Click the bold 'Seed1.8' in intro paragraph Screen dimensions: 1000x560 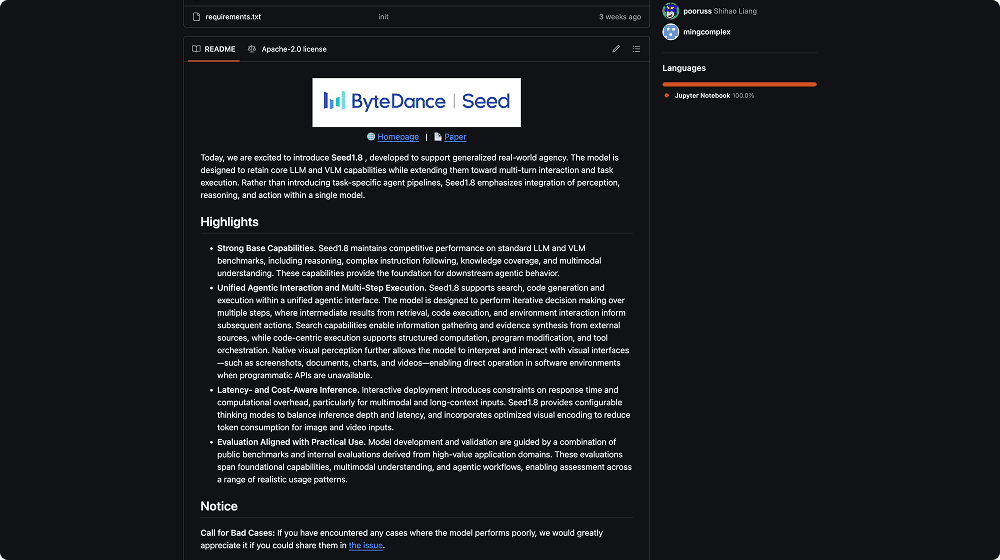click(347, 158)
